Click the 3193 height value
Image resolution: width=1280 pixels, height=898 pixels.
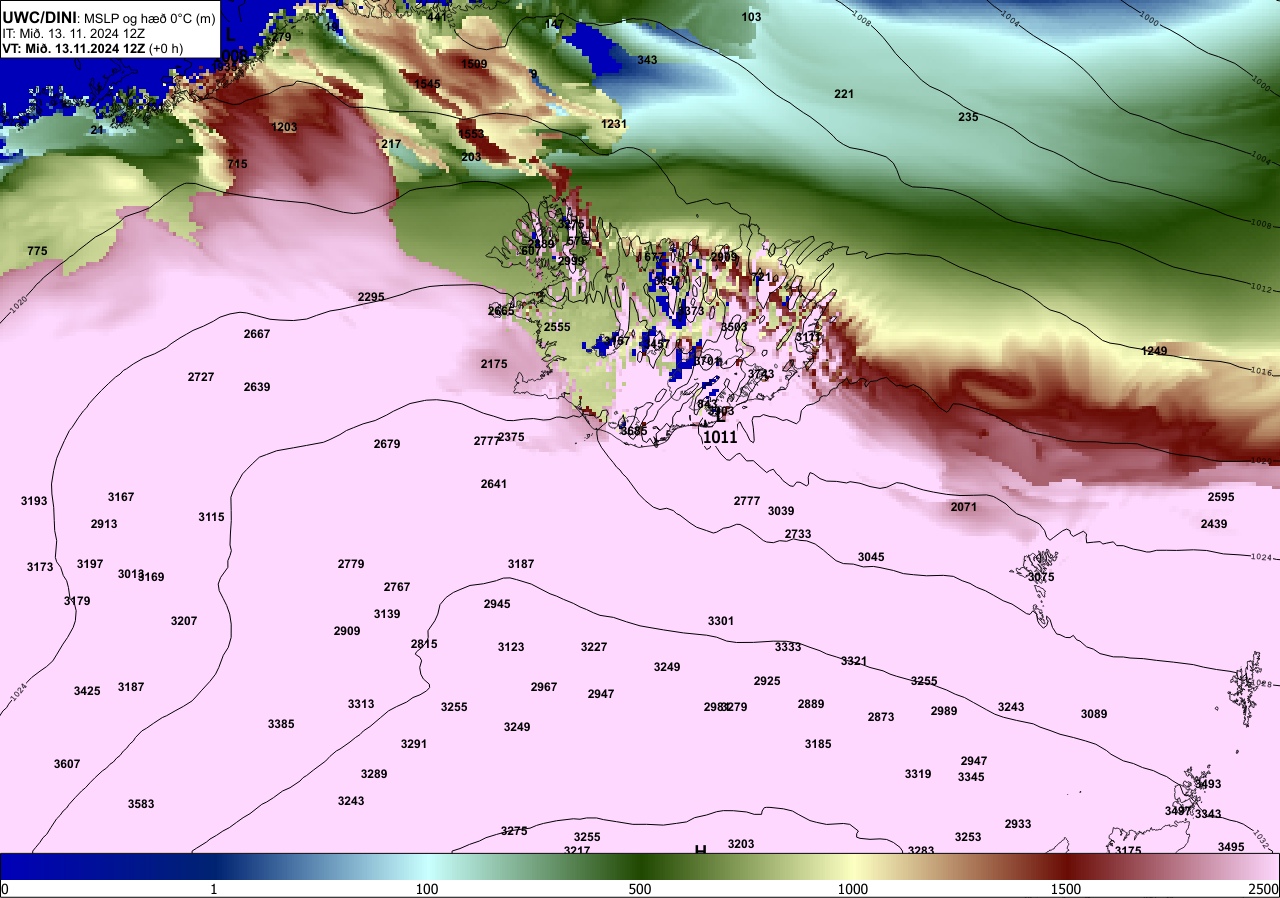[34, 501]
